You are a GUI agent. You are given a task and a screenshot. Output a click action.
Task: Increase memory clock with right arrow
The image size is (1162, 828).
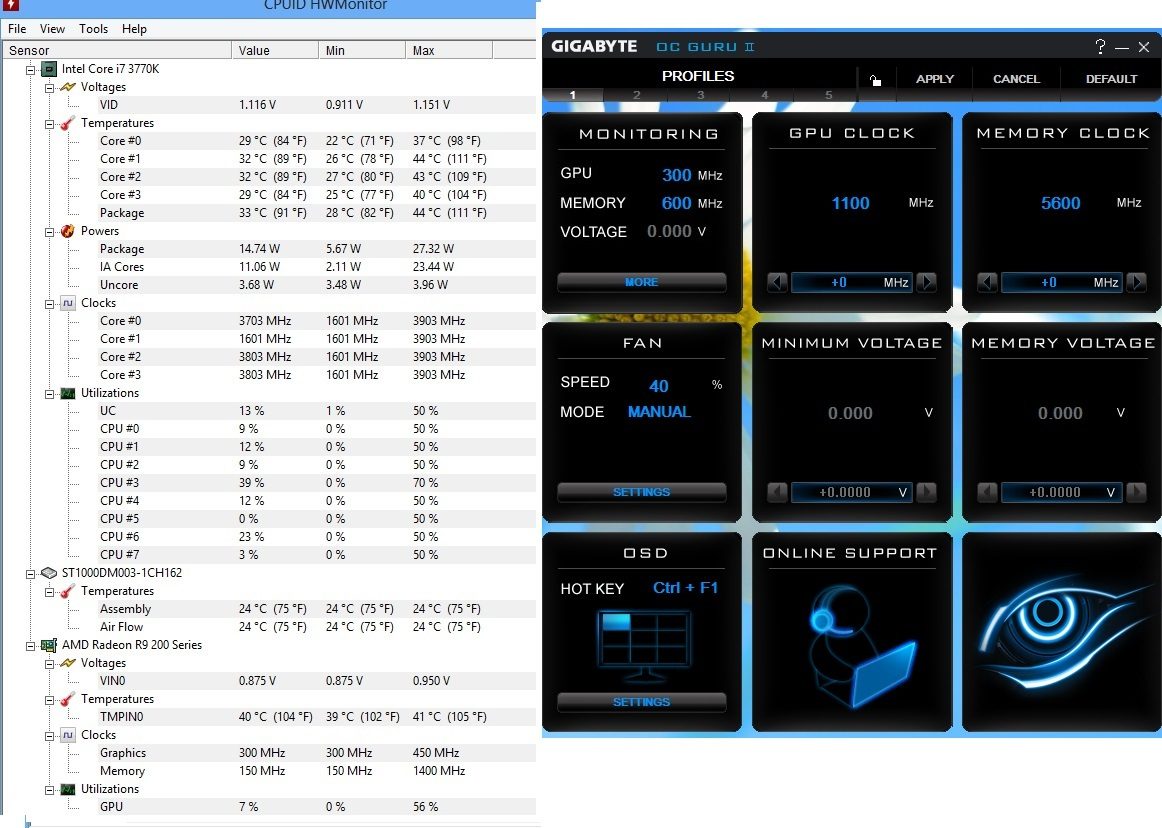pyautogui.click(x=1136, y=282)
